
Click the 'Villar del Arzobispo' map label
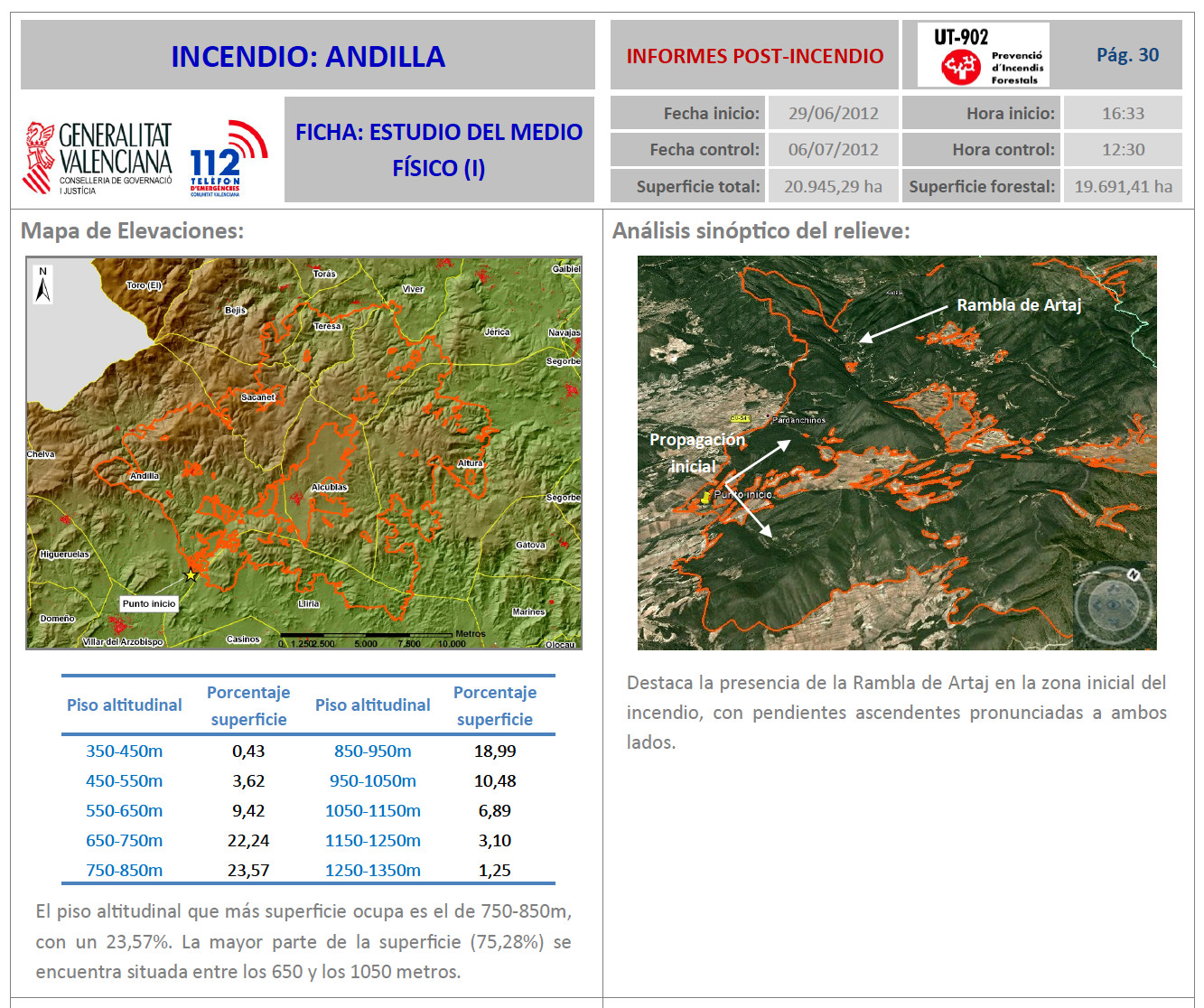tap(123, 641)
